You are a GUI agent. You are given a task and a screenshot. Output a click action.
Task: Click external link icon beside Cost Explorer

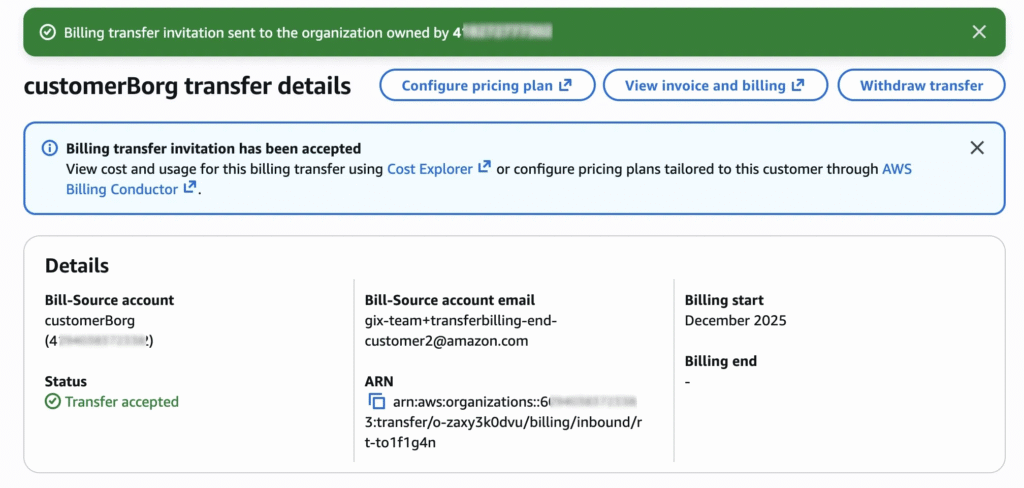[484, 168]
